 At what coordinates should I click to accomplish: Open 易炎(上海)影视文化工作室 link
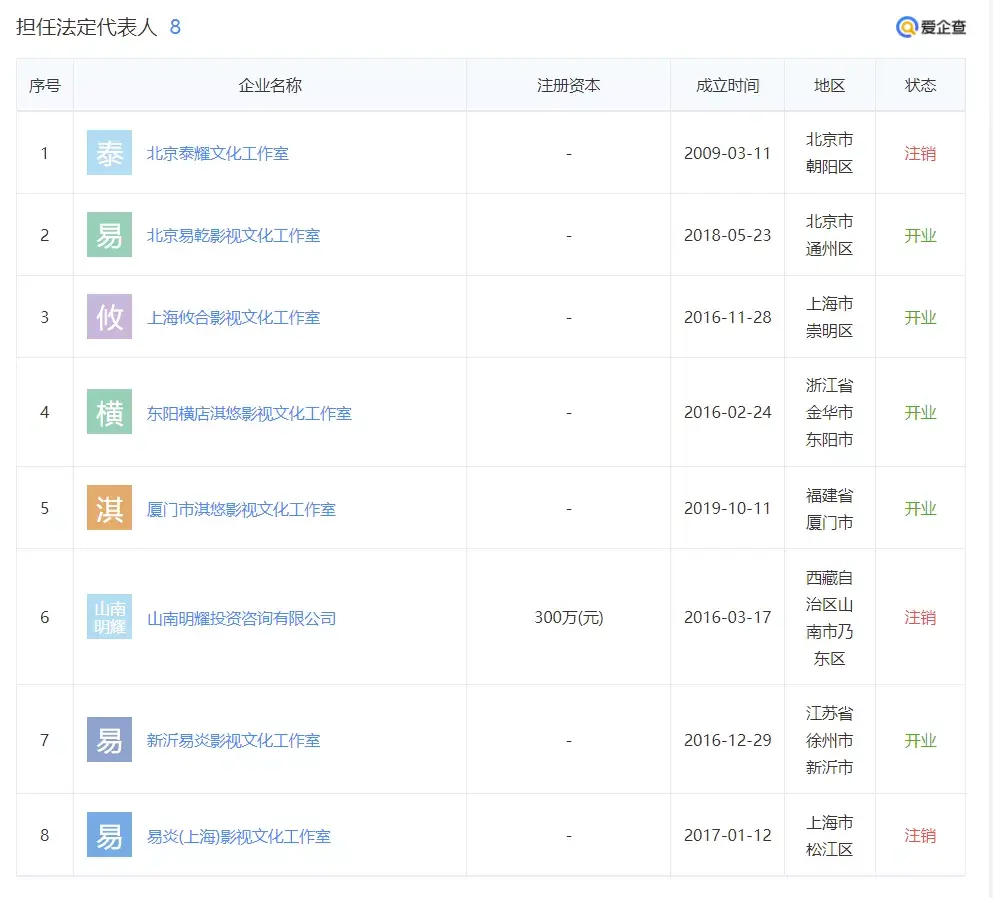[x=238, y=836]
